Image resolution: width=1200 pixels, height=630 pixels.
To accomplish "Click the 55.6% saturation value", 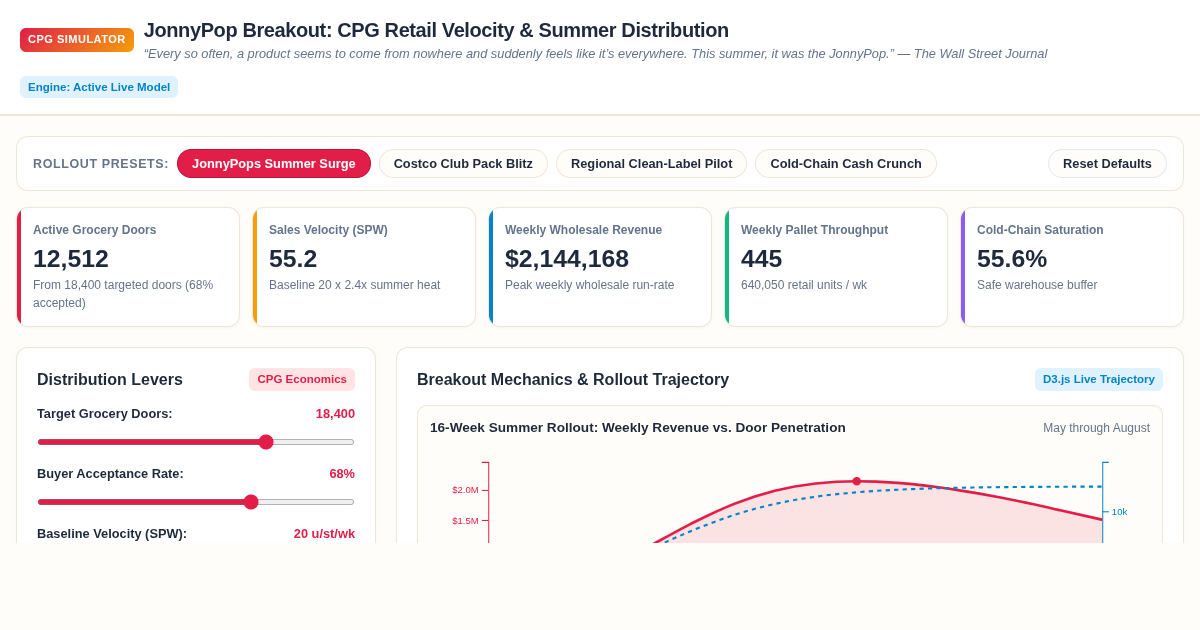I will click(1012, 259).
